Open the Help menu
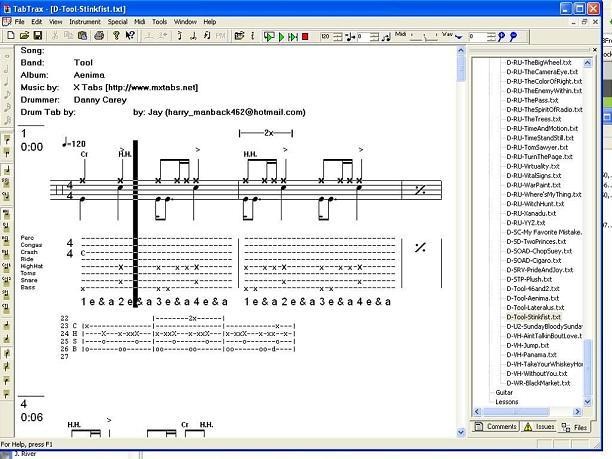Screen dimensions: 612x459 point(210,22)
